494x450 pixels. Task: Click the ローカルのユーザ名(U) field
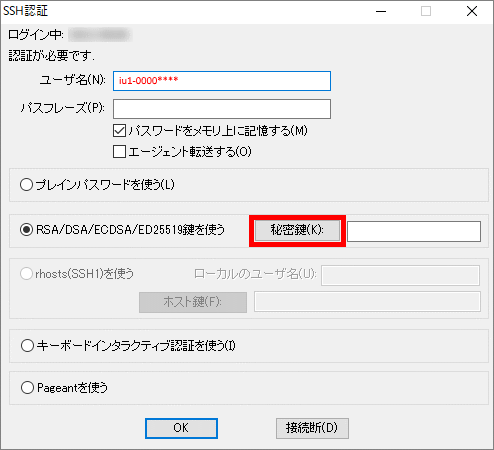tap(400, 275)
